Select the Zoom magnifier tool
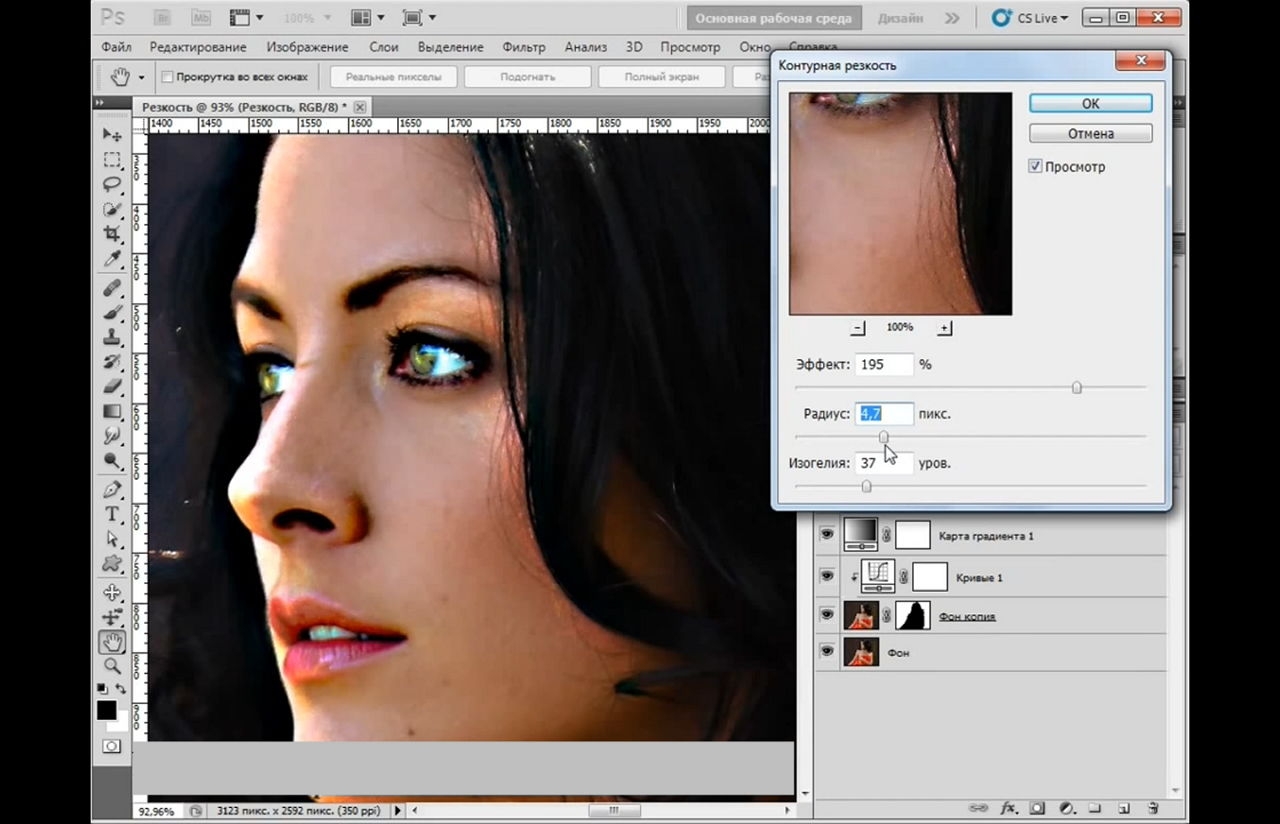This screenshot has height=824, width=1280. coord(112,666)
